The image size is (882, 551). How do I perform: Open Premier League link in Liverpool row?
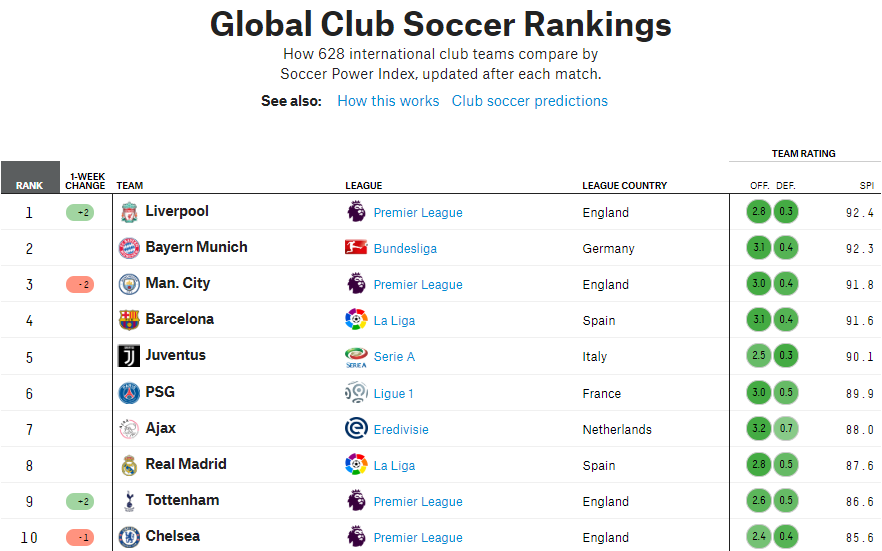(x=418, y=213)
